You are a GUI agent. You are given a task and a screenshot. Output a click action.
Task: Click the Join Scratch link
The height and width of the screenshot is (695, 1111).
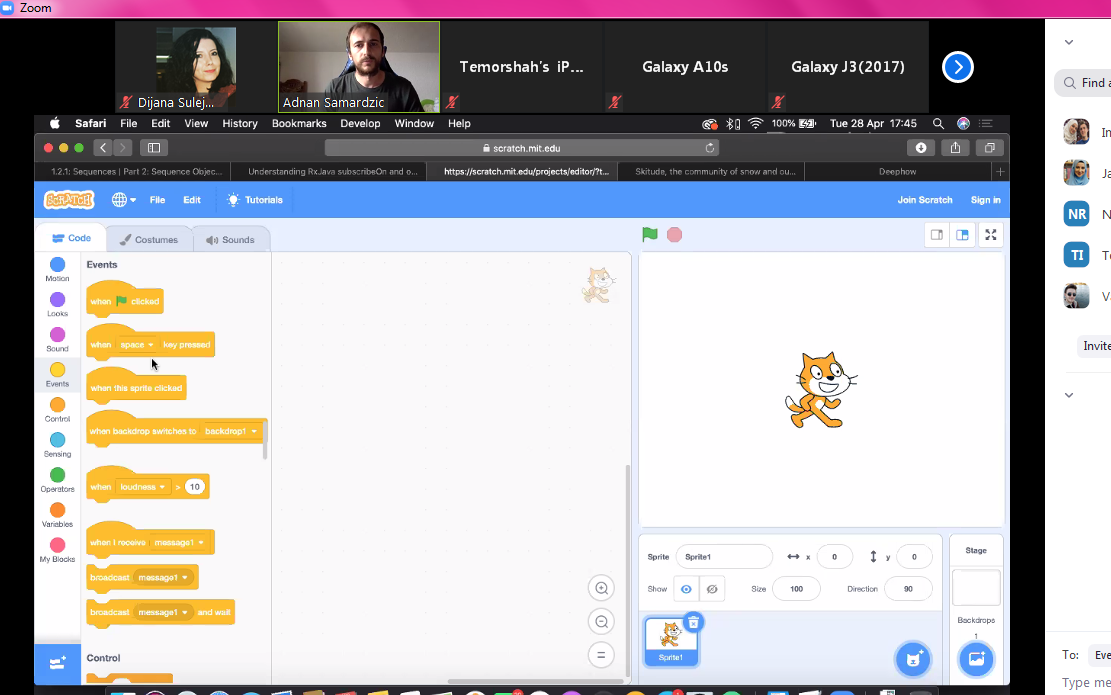pyautogui.click(x=924, y=200)
